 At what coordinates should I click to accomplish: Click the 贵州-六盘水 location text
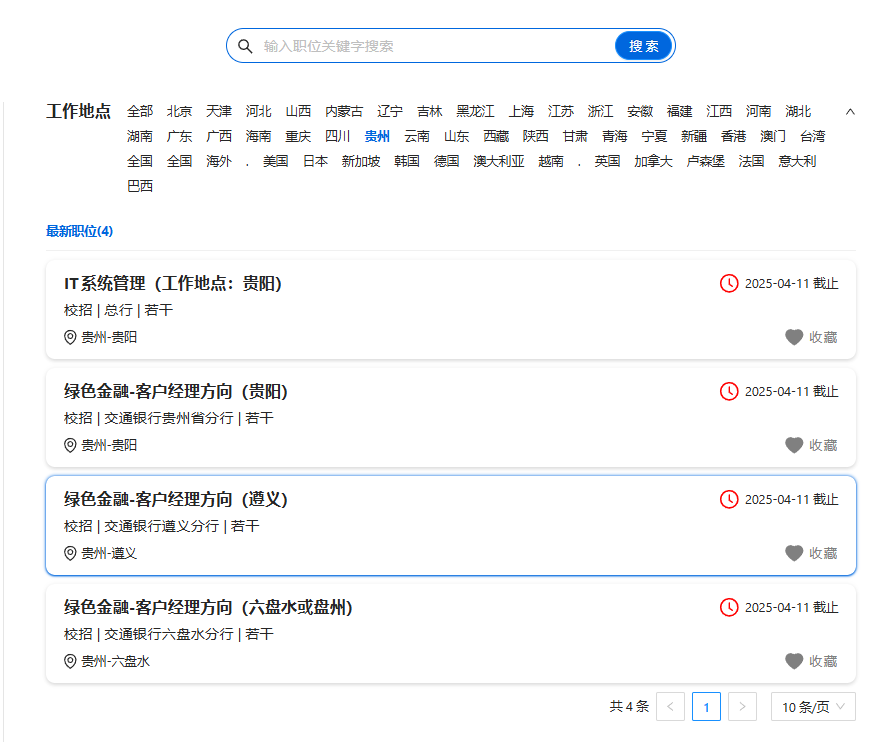point(116,661)
